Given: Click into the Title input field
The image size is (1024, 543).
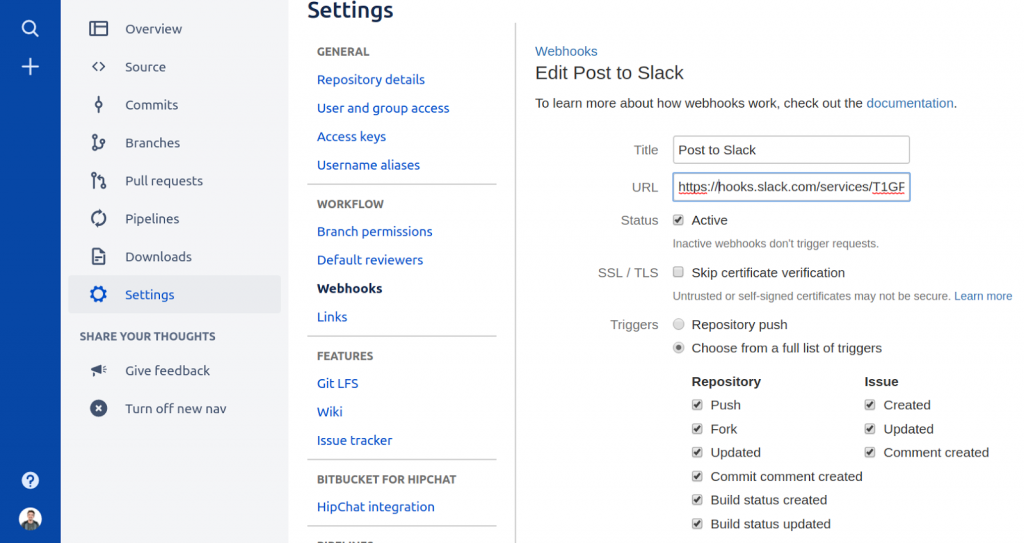Looking at the screenshot, I should tap(791, 150).
